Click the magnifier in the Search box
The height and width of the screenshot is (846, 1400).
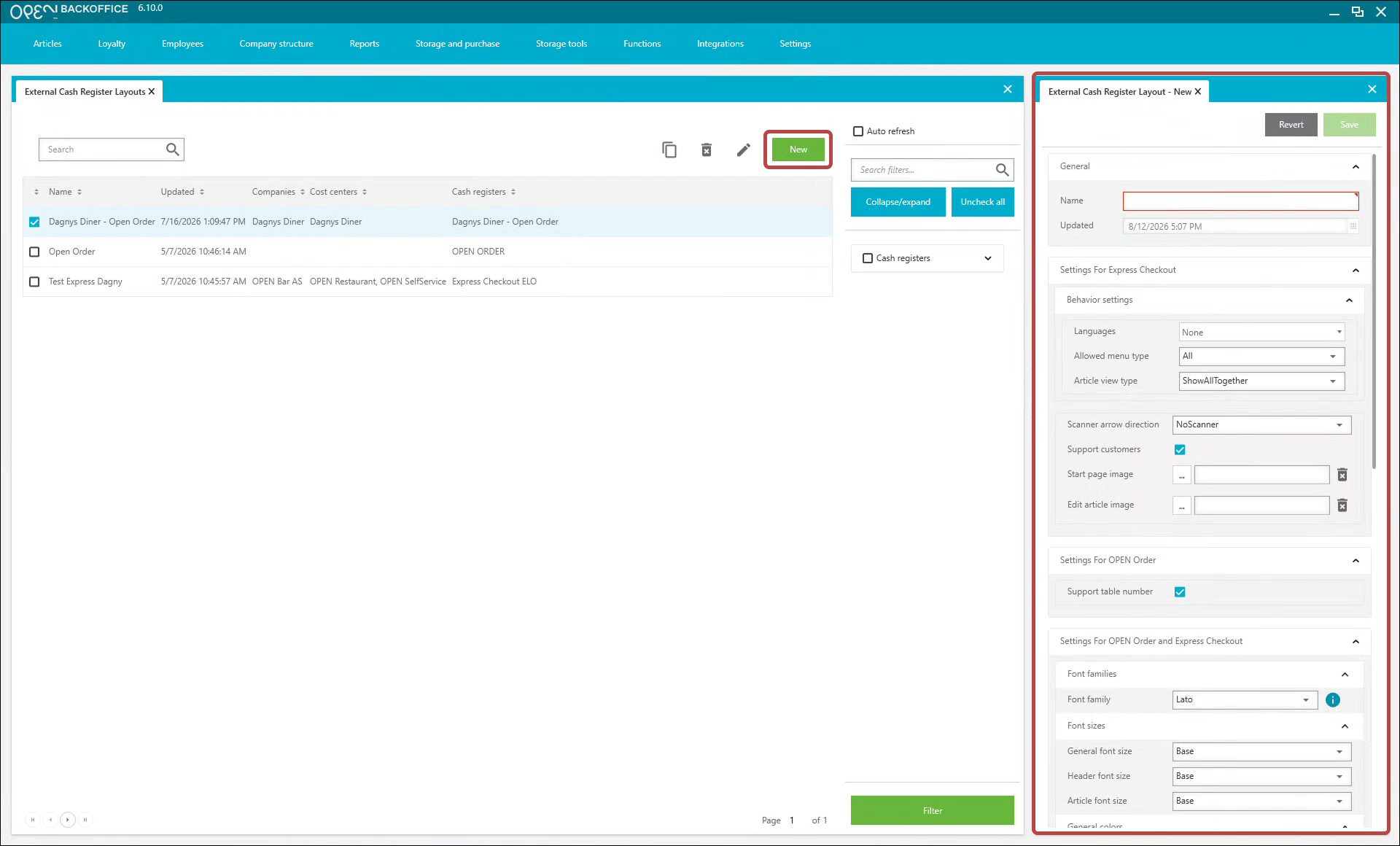point(172,150)
